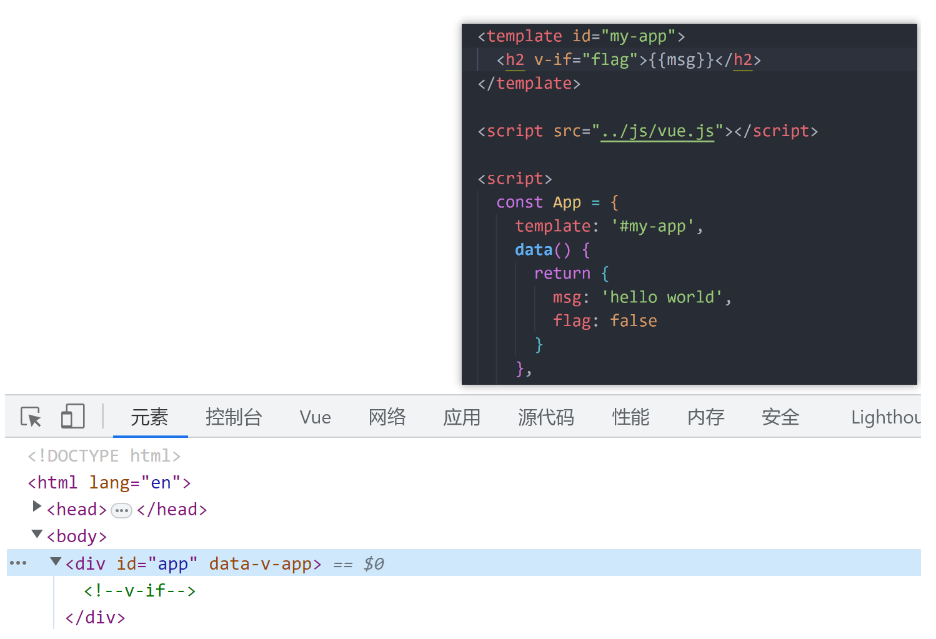Click the ellipsis badge inside head tag

click(121, 511)
